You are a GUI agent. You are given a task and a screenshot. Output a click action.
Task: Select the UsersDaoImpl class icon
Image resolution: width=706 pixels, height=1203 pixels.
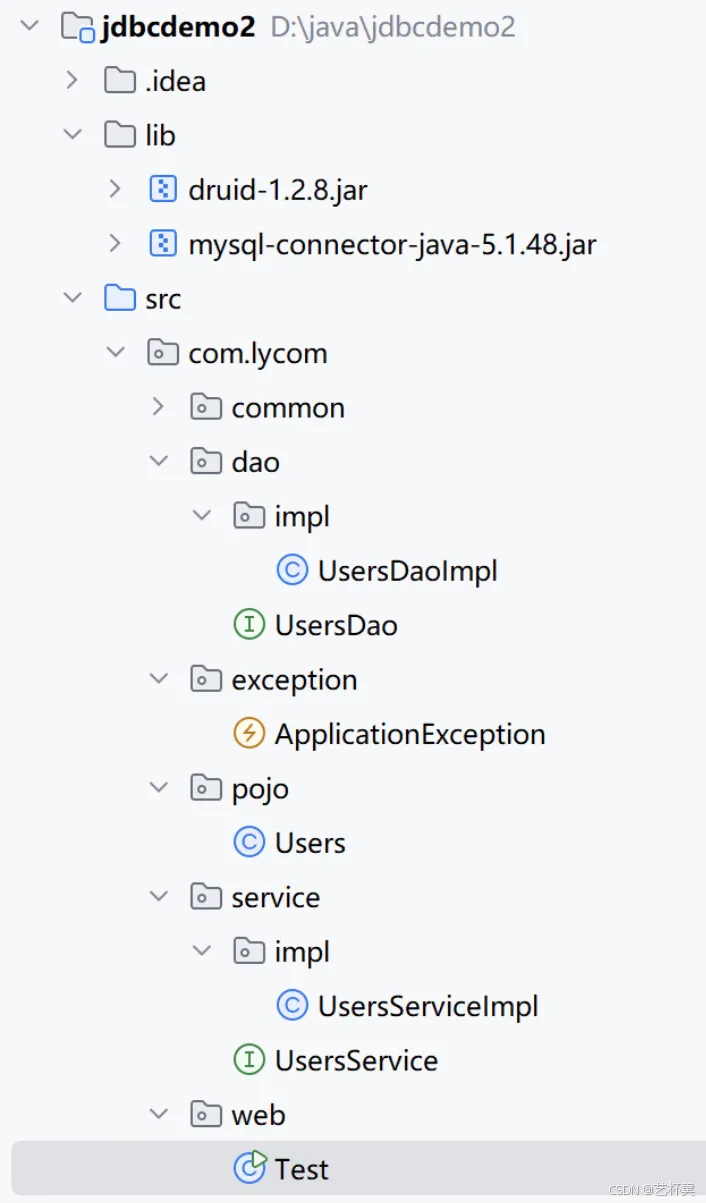click(291, 570)
